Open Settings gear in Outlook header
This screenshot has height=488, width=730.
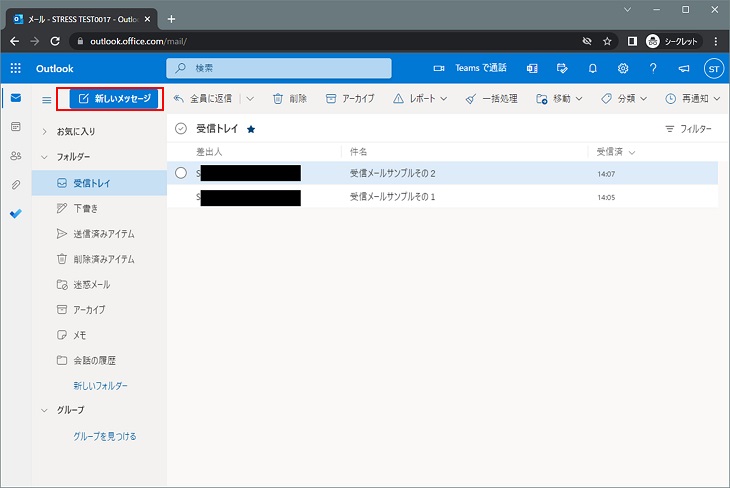click(x=623, y=68)
